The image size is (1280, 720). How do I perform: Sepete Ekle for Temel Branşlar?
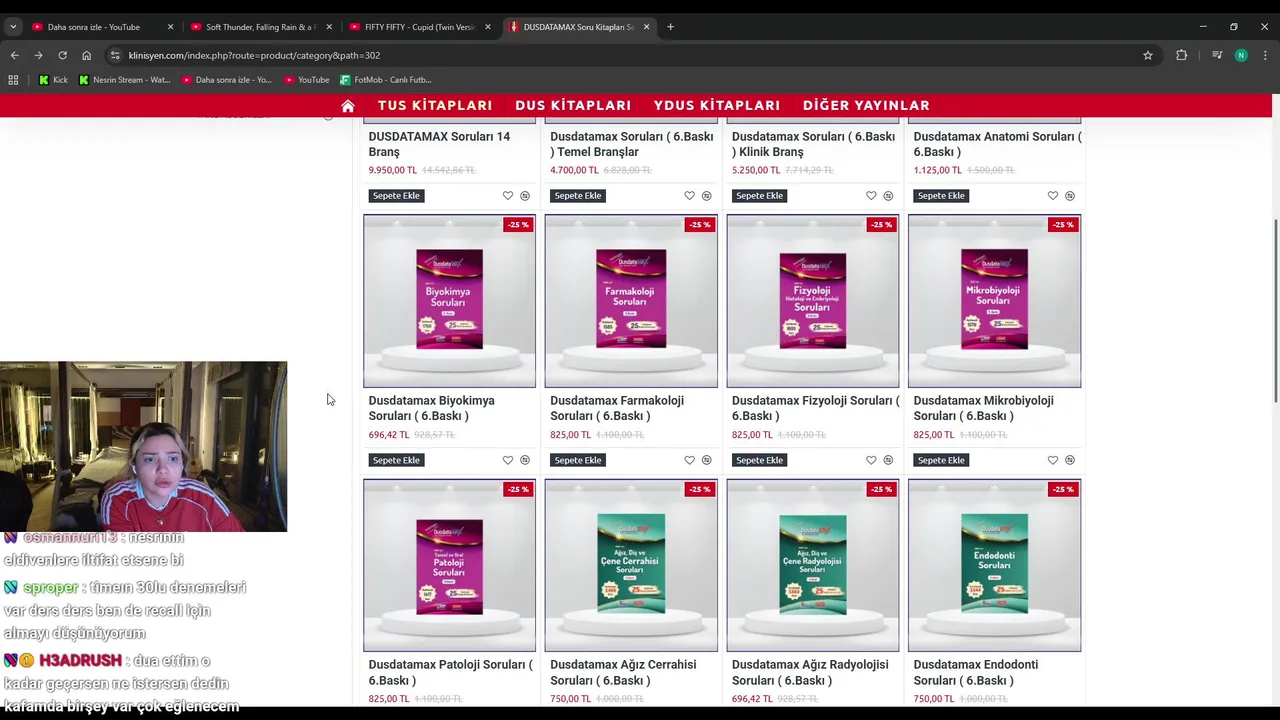[578, 196]
